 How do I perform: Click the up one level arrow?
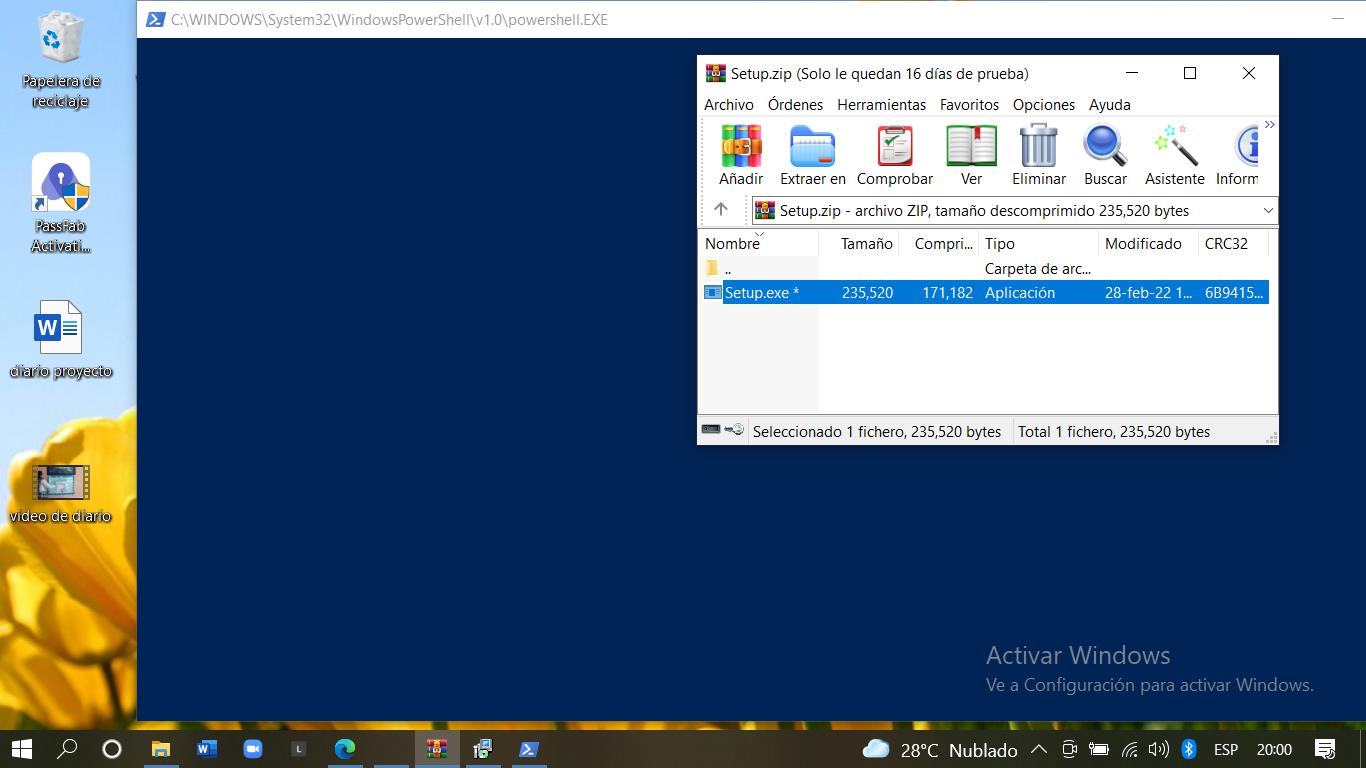click(721, 210)
